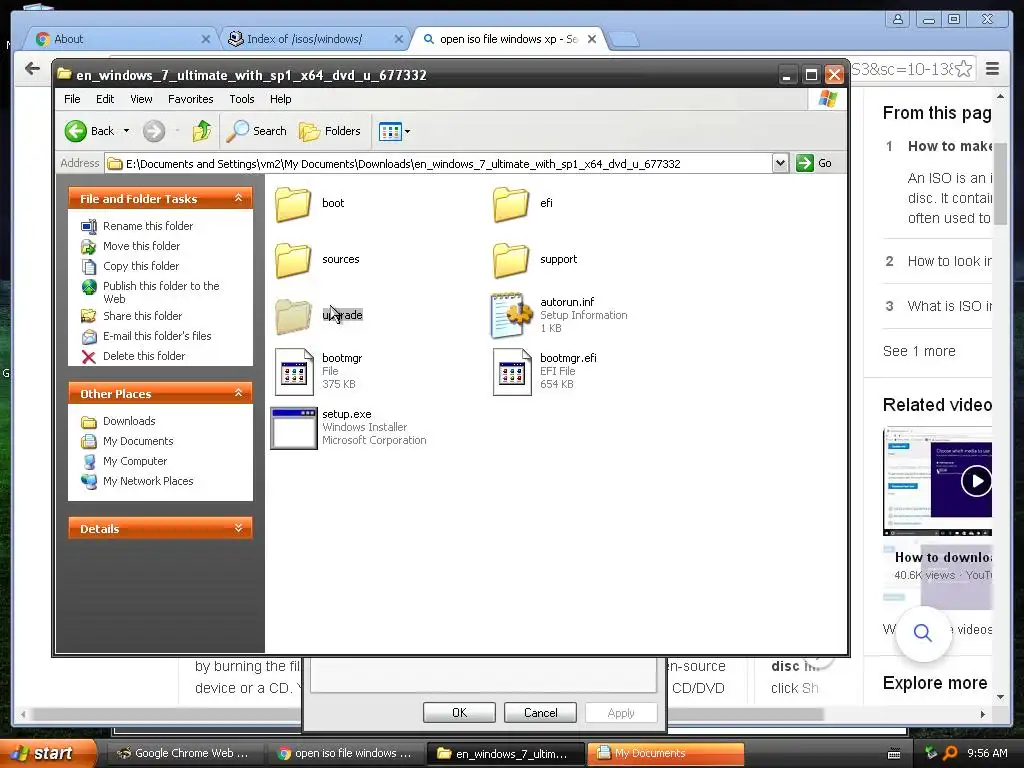
Task: Click Share this folder
Action: [142, 316]
